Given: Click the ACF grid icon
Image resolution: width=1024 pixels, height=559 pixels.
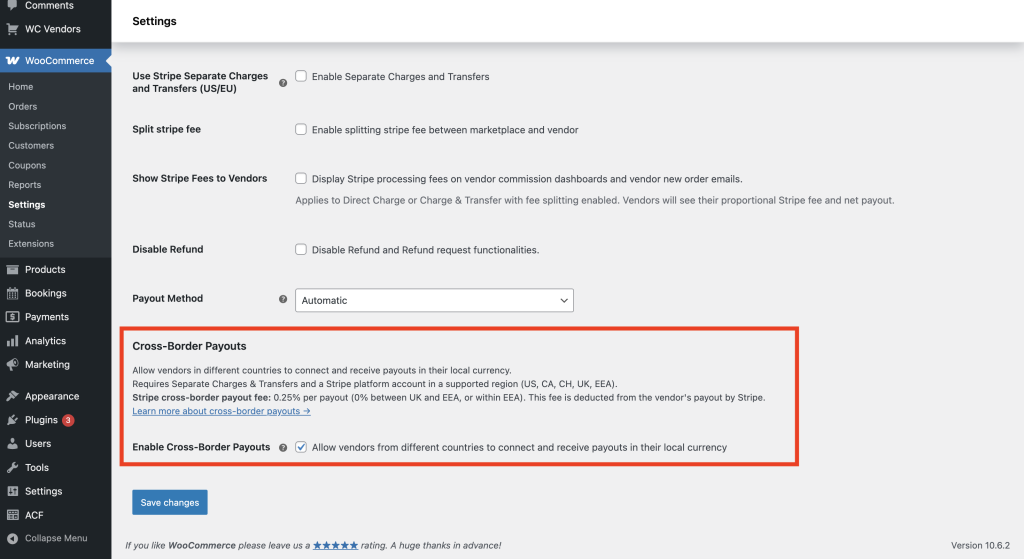Looking at the screenshot, I should [x=12, y=515].
